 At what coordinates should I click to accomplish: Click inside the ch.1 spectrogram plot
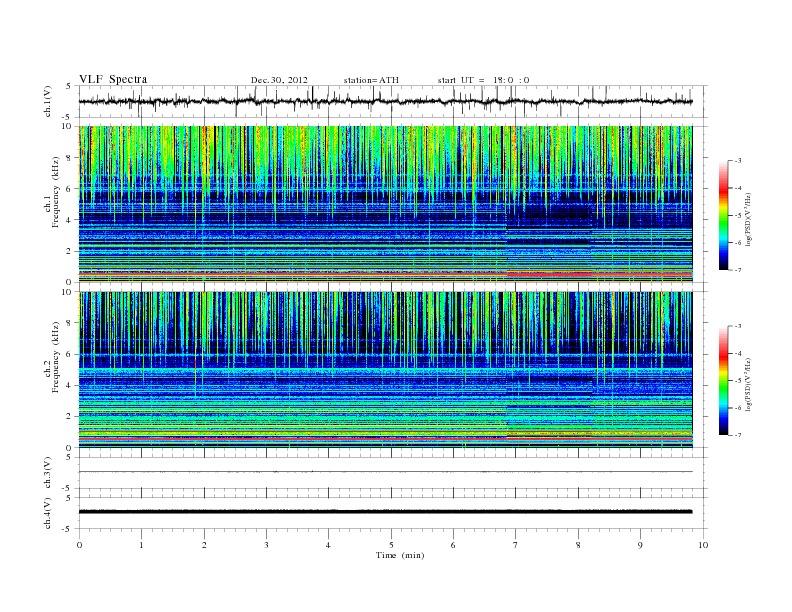coord(385,204)
